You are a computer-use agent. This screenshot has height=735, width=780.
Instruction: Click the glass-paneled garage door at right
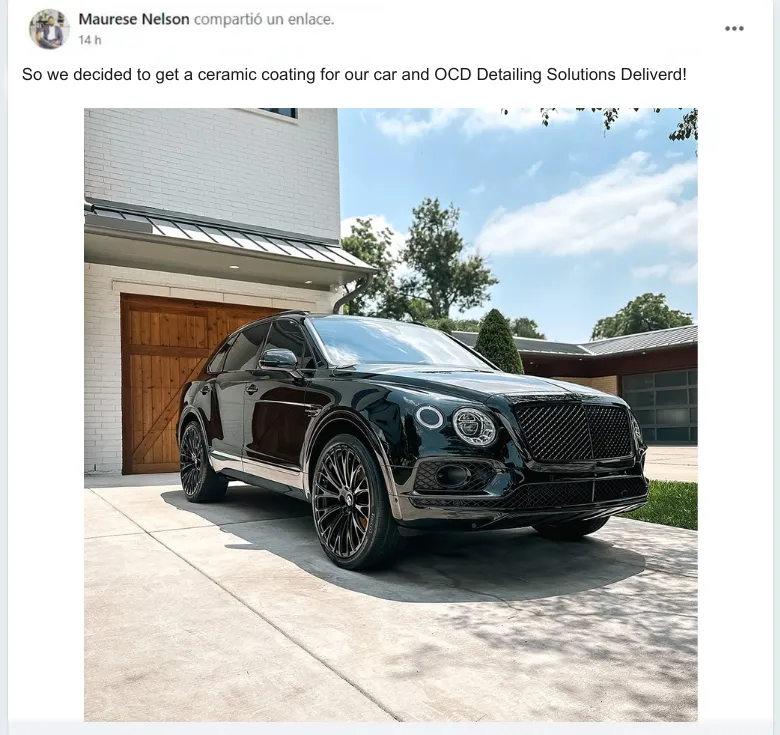click(659, 406)
